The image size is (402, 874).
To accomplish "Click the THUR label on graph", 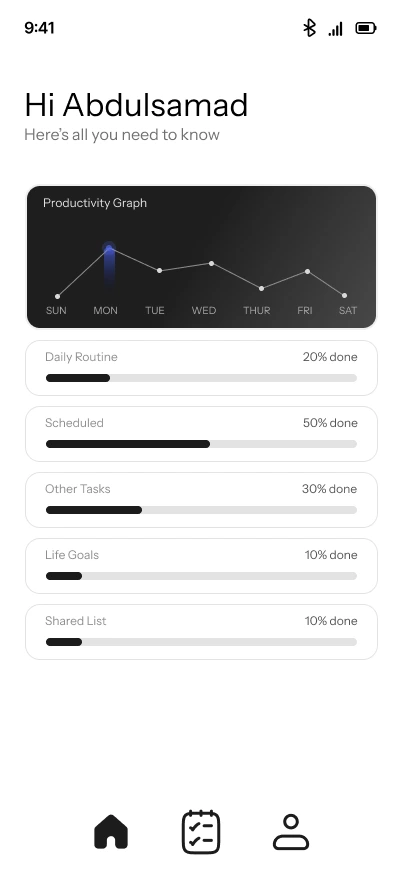I will click(256, 310).
